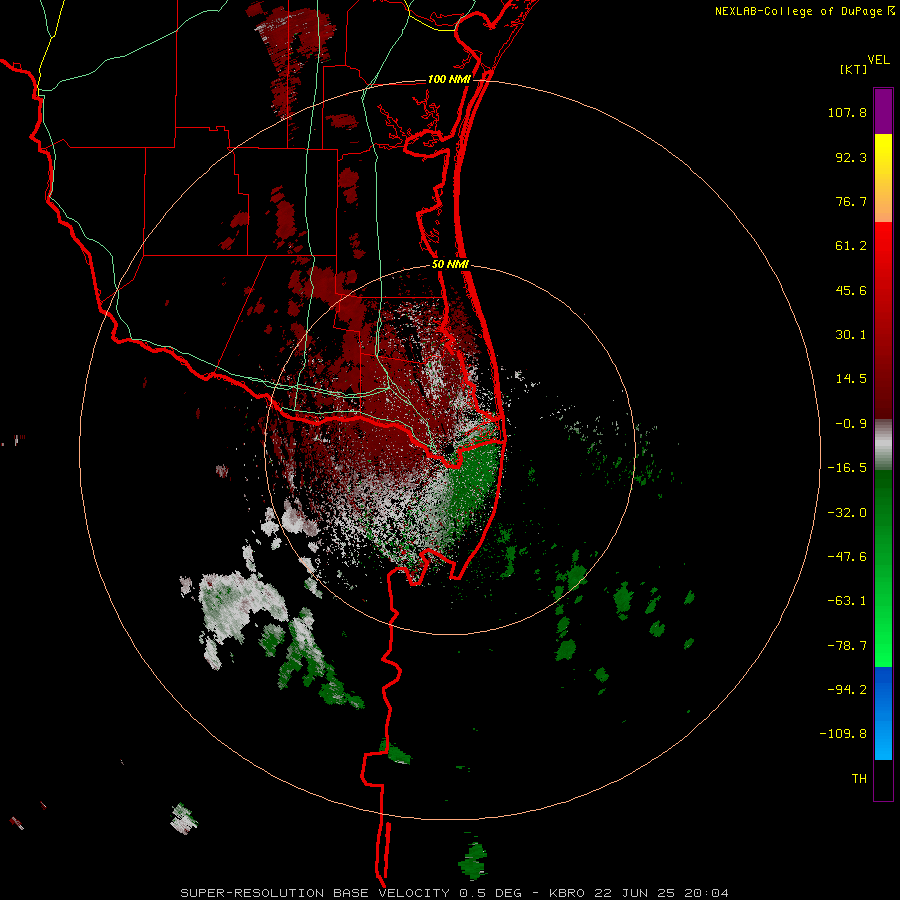The width and height of the screenshot is (900, 900).
Task: Click the "VEL" legend title
Action: [x=879, y=60]
